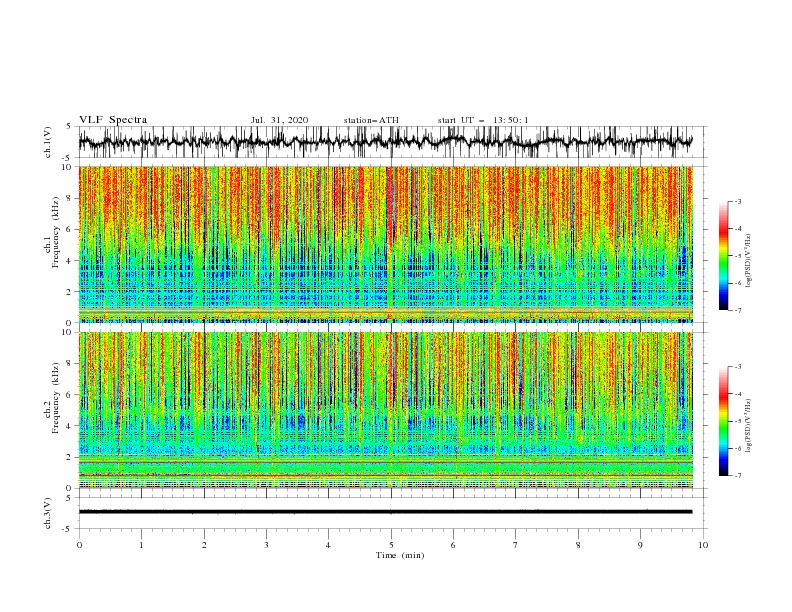The width and height of the screenshot is (792, 612).
Task: Click time axis tick label "2"
Action: tap(204, 545)
